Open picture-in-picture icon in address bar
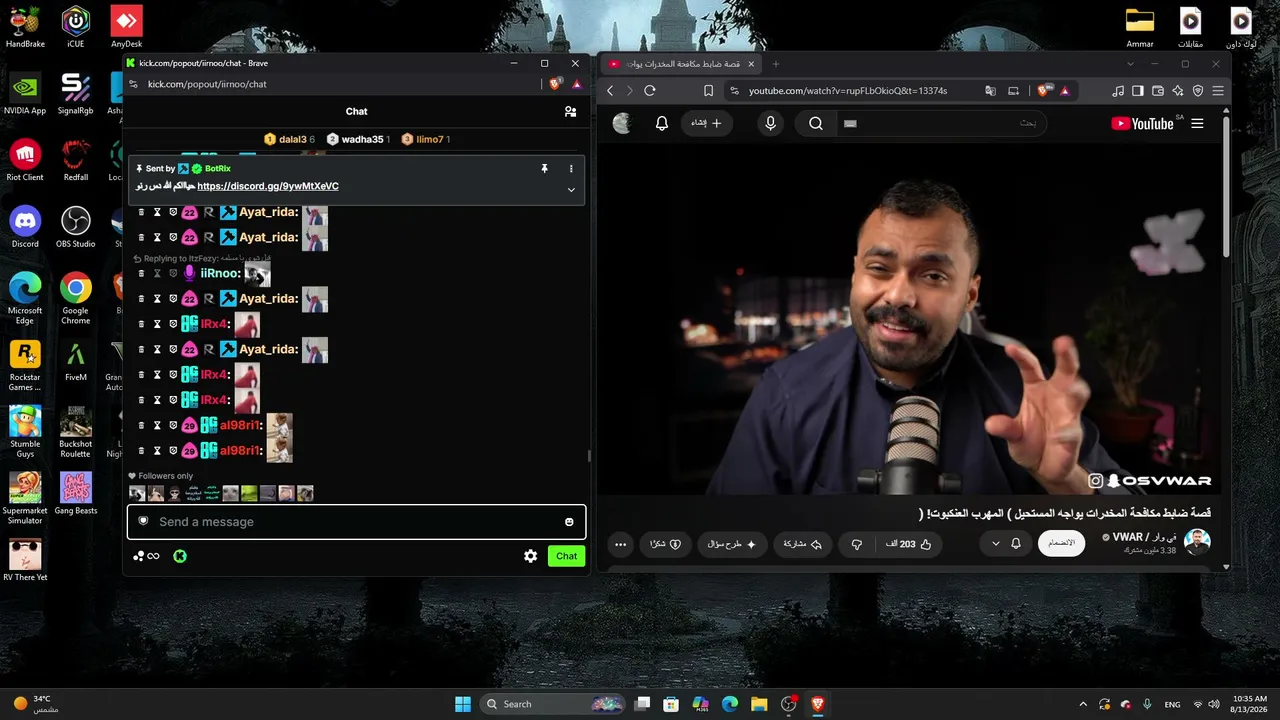The height and width of the screenshot is (720, 1280). tap(1013, 91)
